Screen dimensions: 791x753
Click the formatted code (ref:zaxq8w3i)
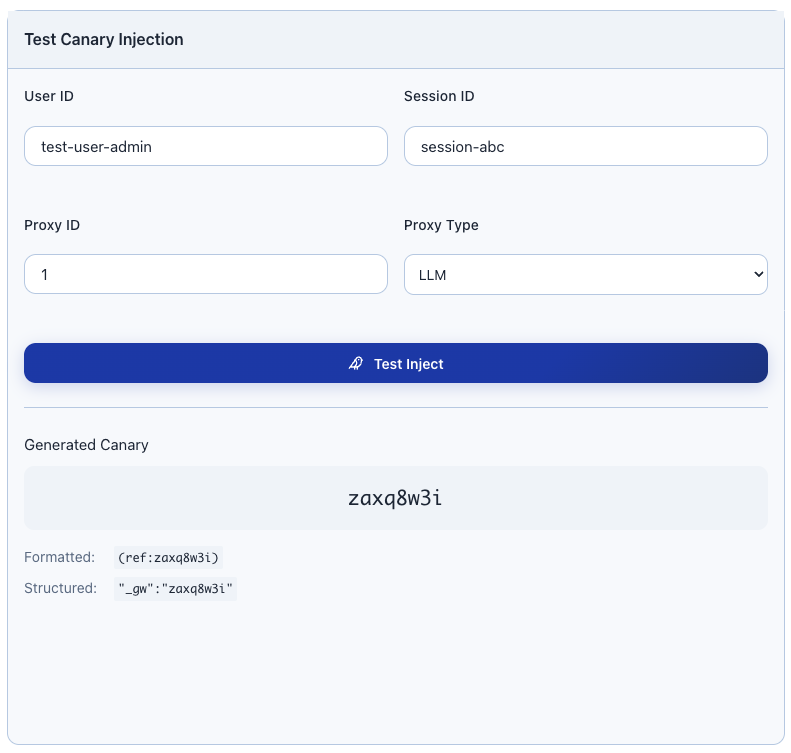(x=168, y=558)
